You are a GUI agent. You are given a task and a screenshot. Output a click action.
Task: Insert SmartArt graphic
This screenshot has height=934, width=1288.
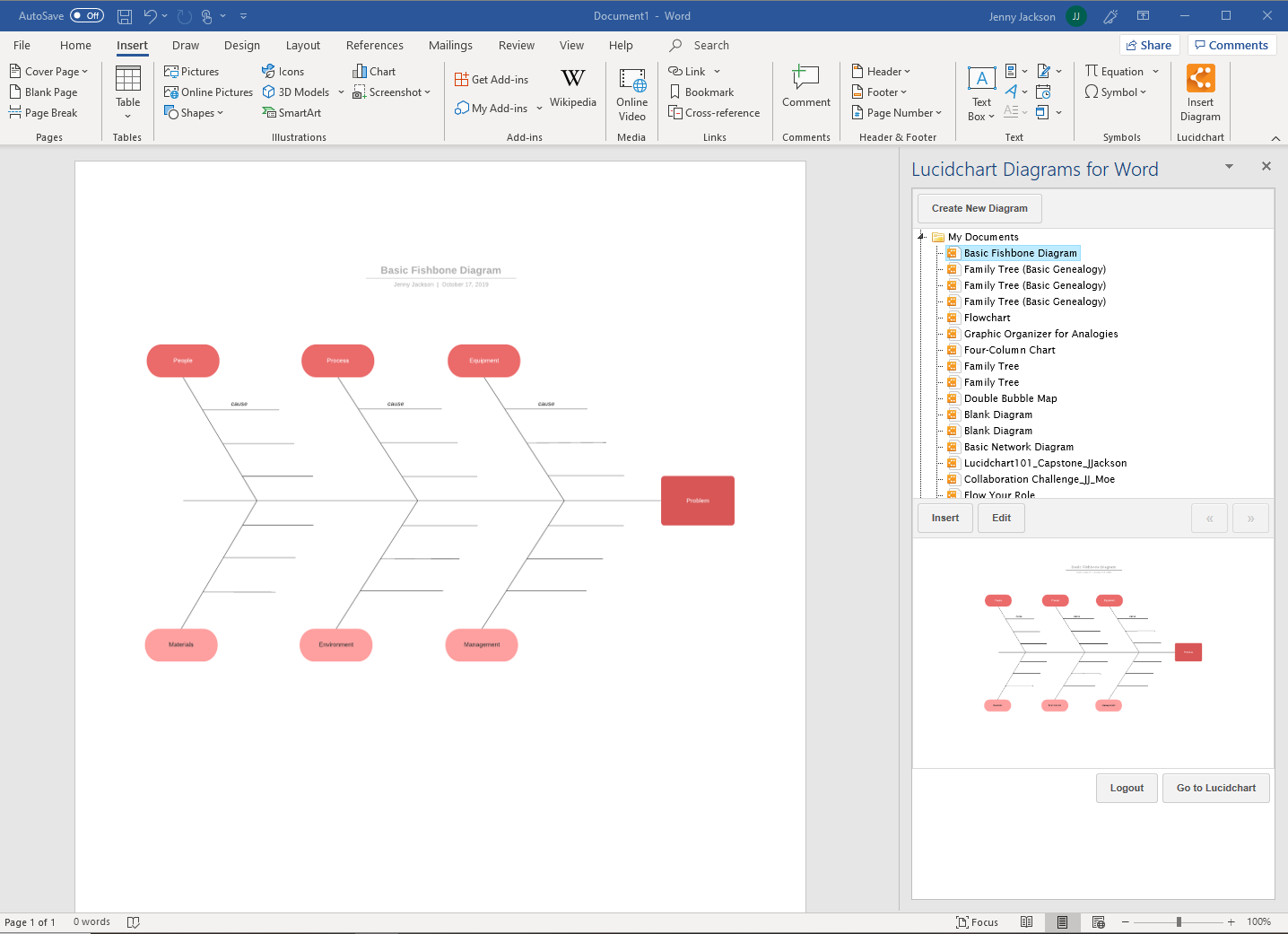[292, 113]
